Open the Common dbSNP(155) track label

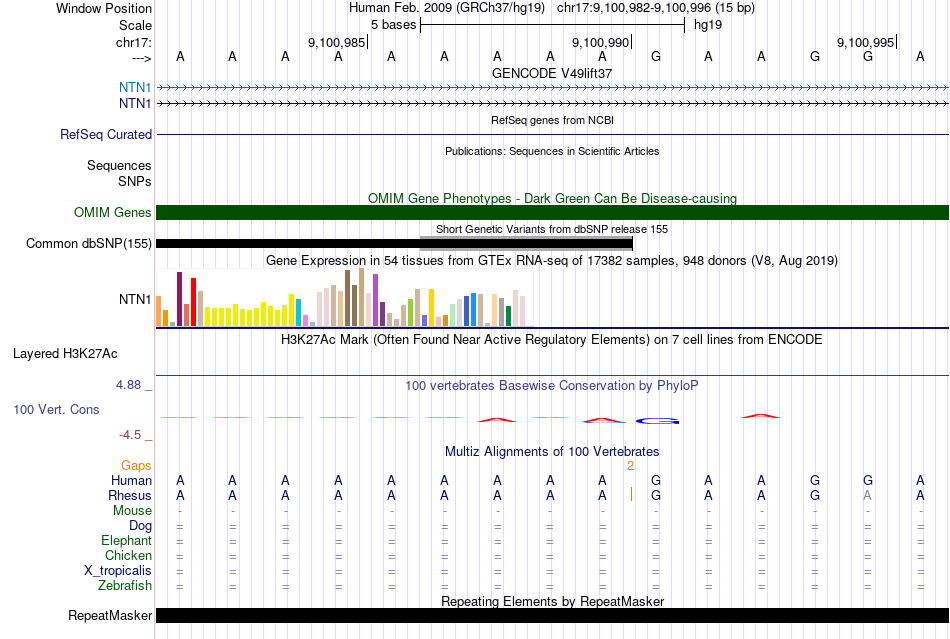[88, 243]
